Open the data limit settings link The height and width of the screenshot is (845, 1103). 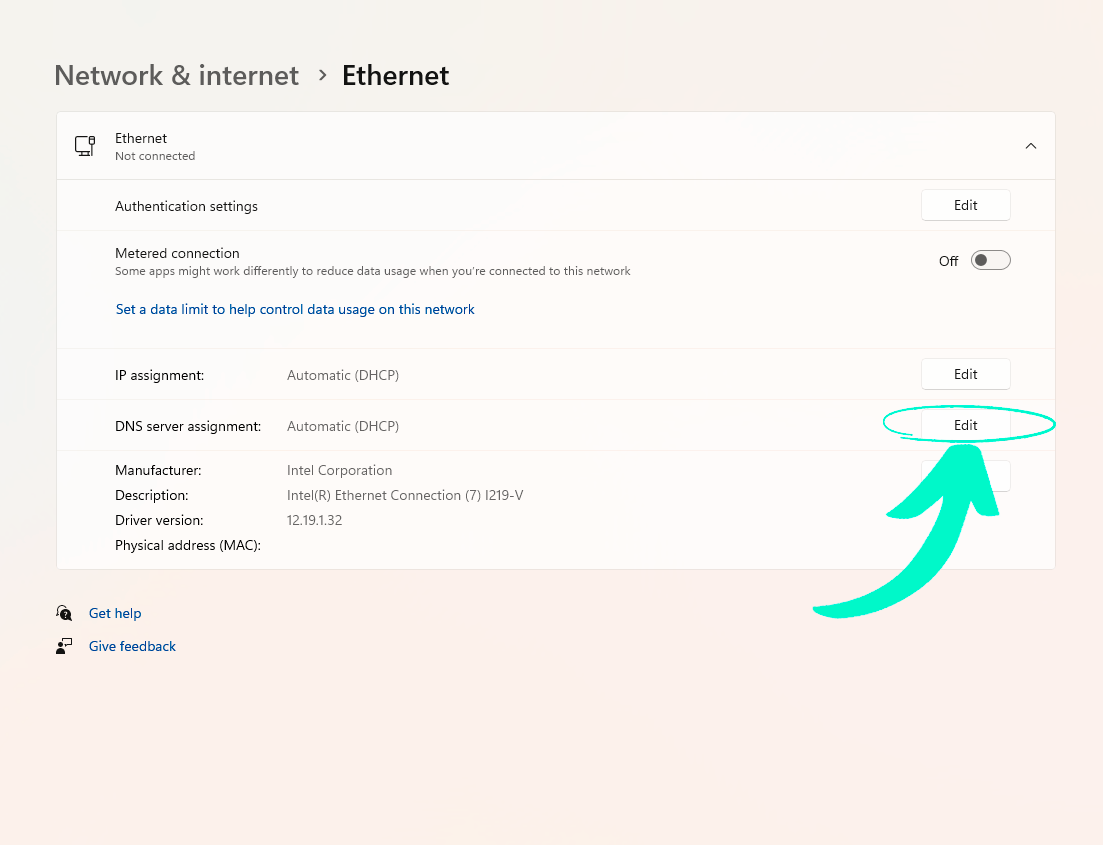[295, 310]
